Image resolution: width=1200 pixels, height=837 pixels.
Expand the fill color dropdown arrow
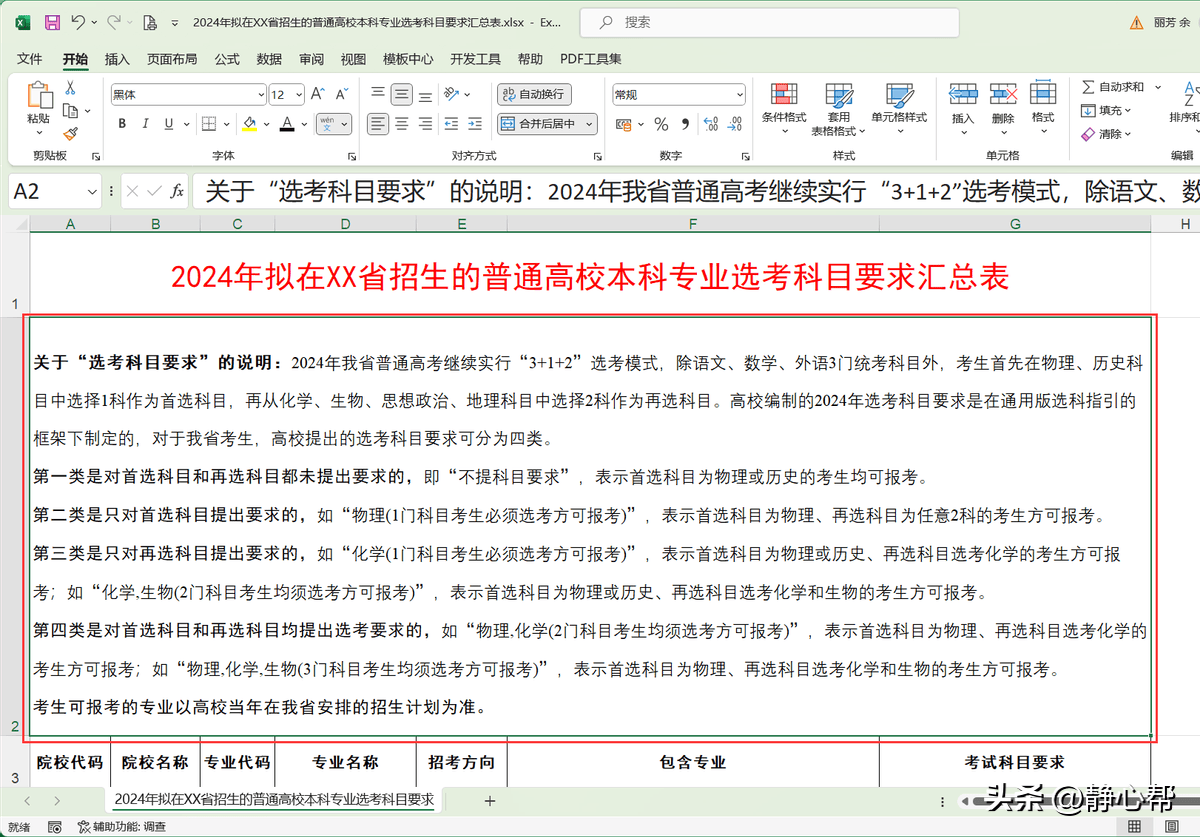(266, 124)
